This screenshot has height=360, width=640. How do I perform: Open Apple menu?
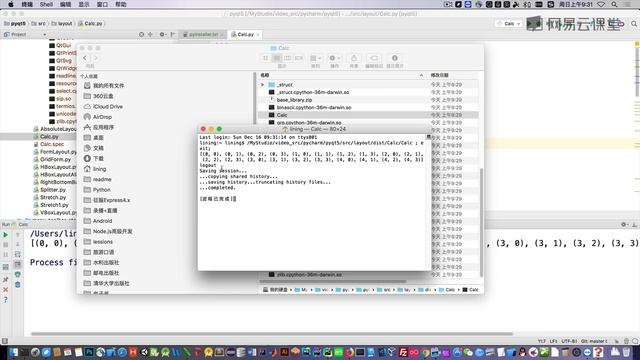pos(11,4)
